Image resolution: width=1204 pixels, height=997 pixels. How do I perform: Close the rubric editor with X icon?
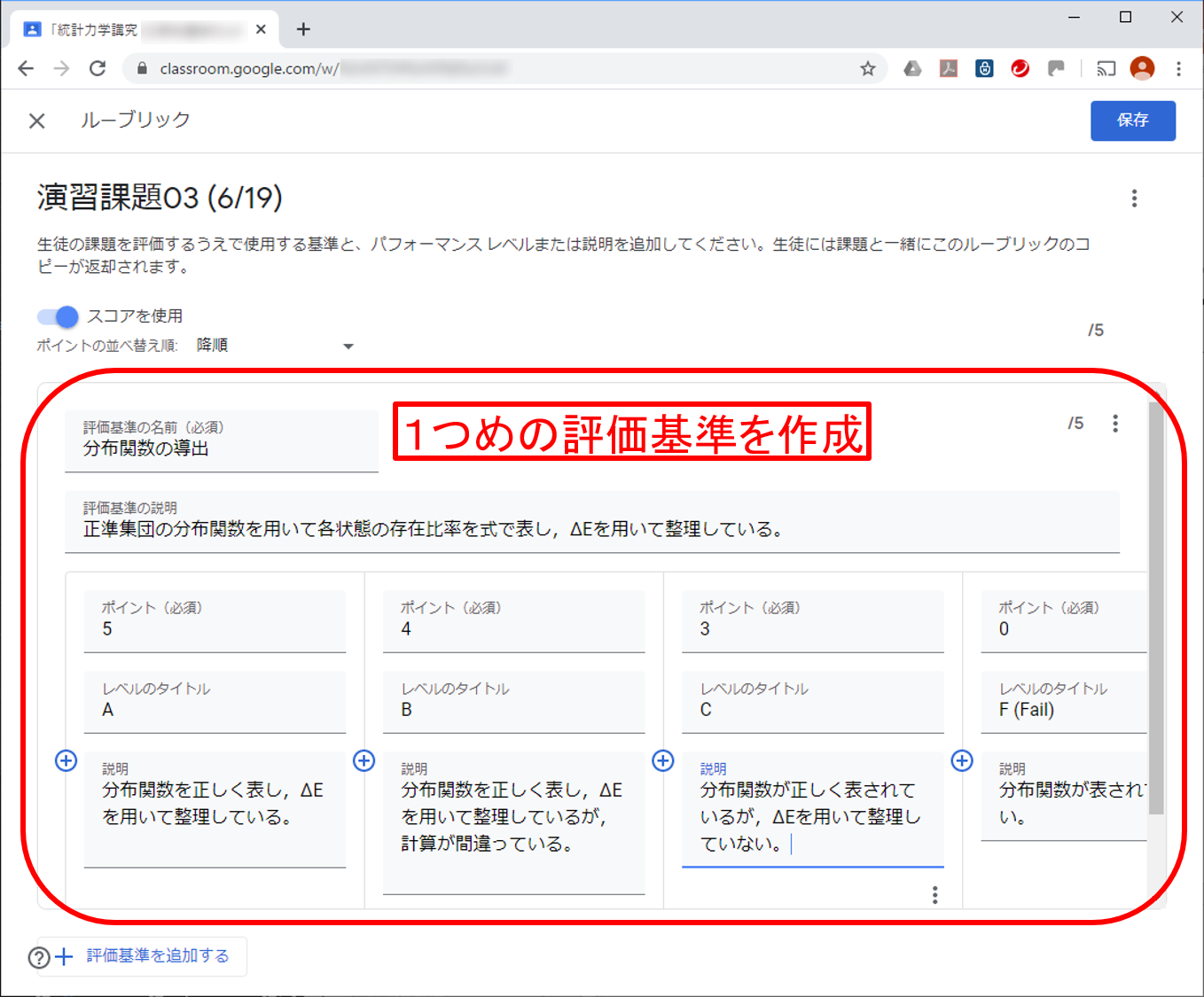(x=36, y=121)
